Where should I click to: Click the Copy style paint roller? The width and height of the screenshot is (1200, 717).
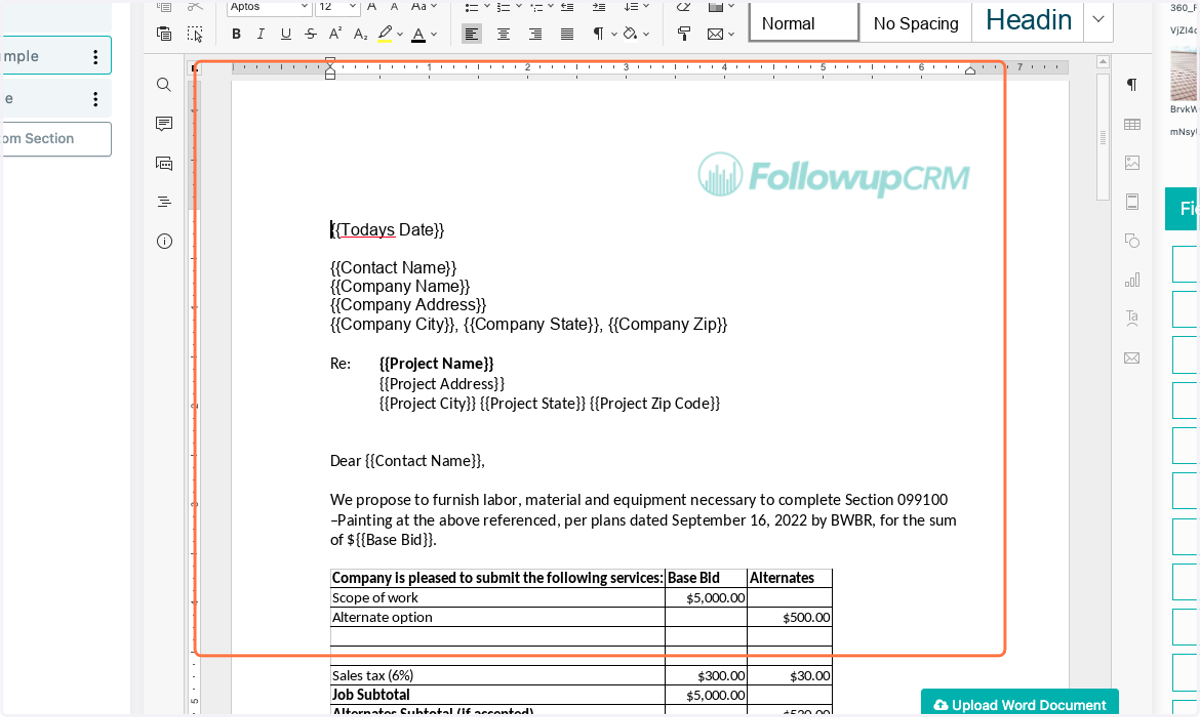(684, 34)
